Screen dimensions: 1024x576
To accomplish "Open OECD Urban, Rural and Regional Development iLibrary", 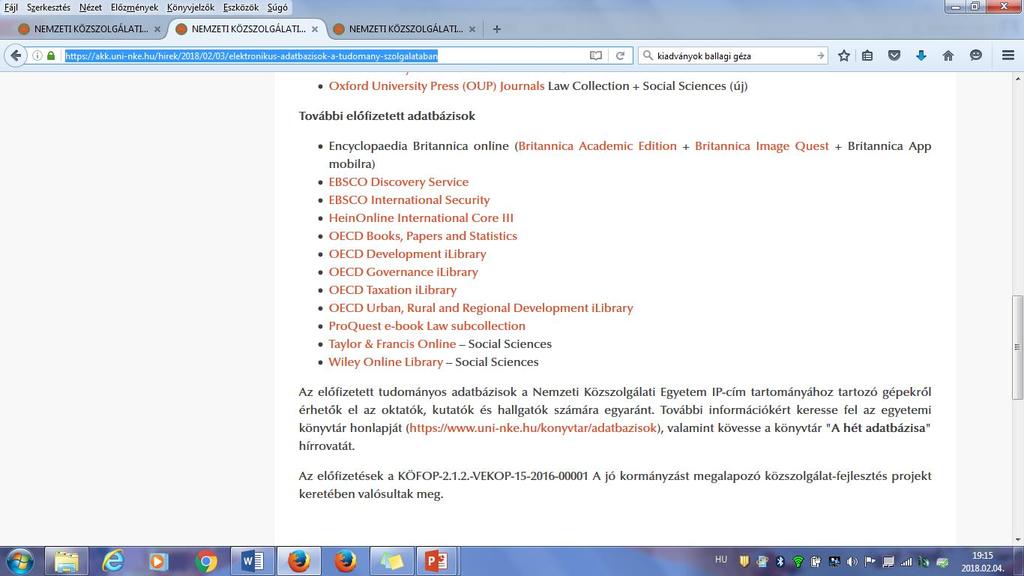I will [481, 308].
